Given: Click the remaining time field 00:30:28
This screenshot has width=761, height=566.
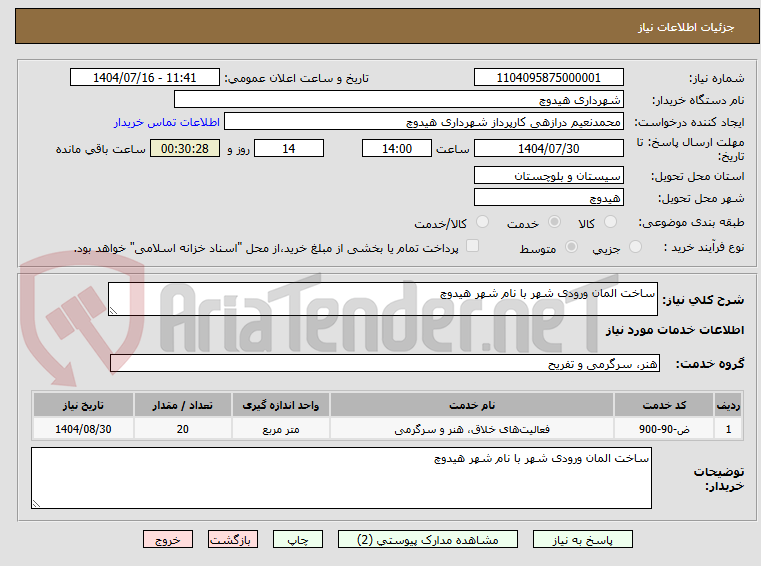Looking at the screenshot, I should (185, 149).
